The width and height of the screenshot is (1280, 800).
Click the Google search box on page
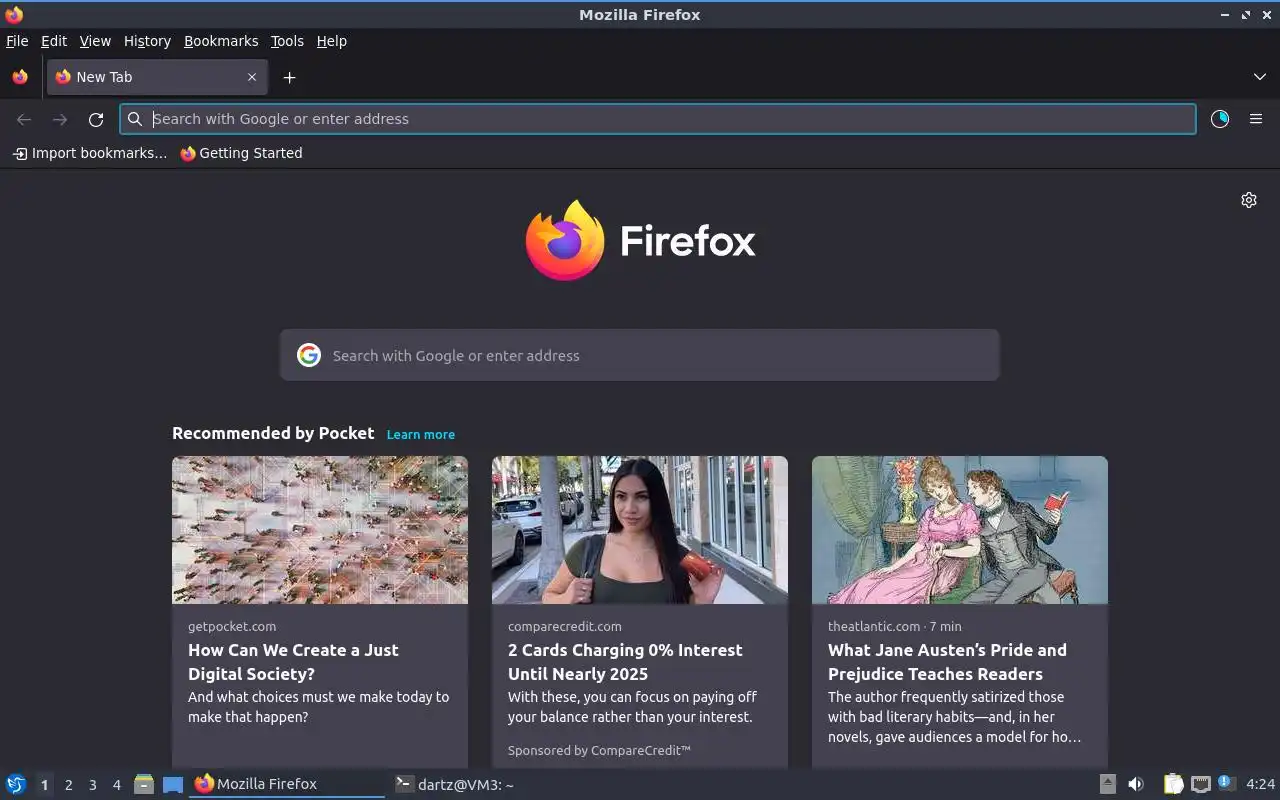[x=640, y=355]
